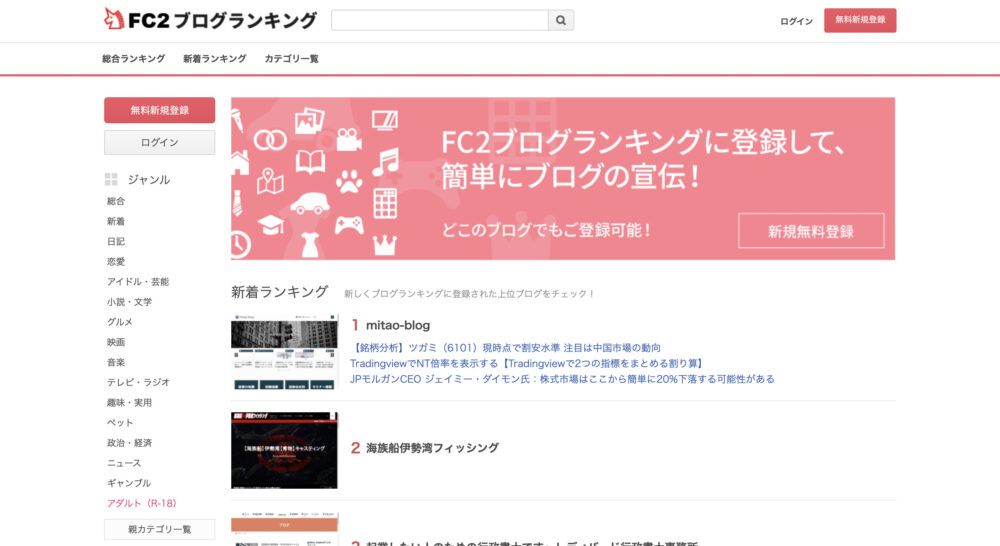This screenshot has height=546, width=1000.
Task: Select テレビ・ラジオ genre
Action: tap(138, 382)
